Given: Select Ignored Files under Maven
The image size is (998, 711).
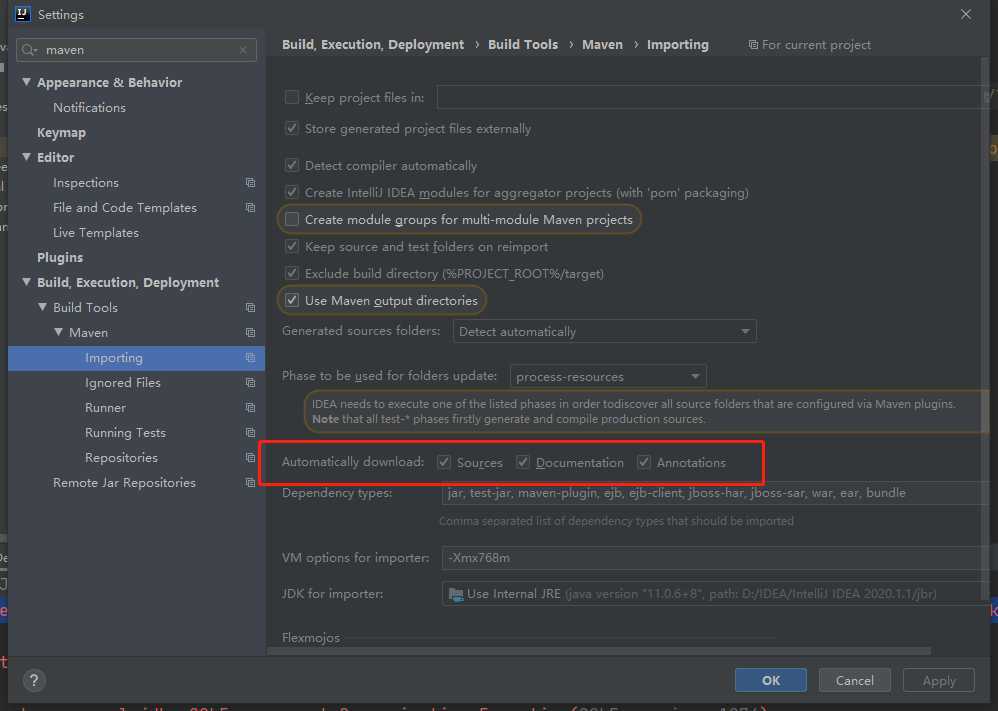Looking at the screenshot, I should pos(122,383).
